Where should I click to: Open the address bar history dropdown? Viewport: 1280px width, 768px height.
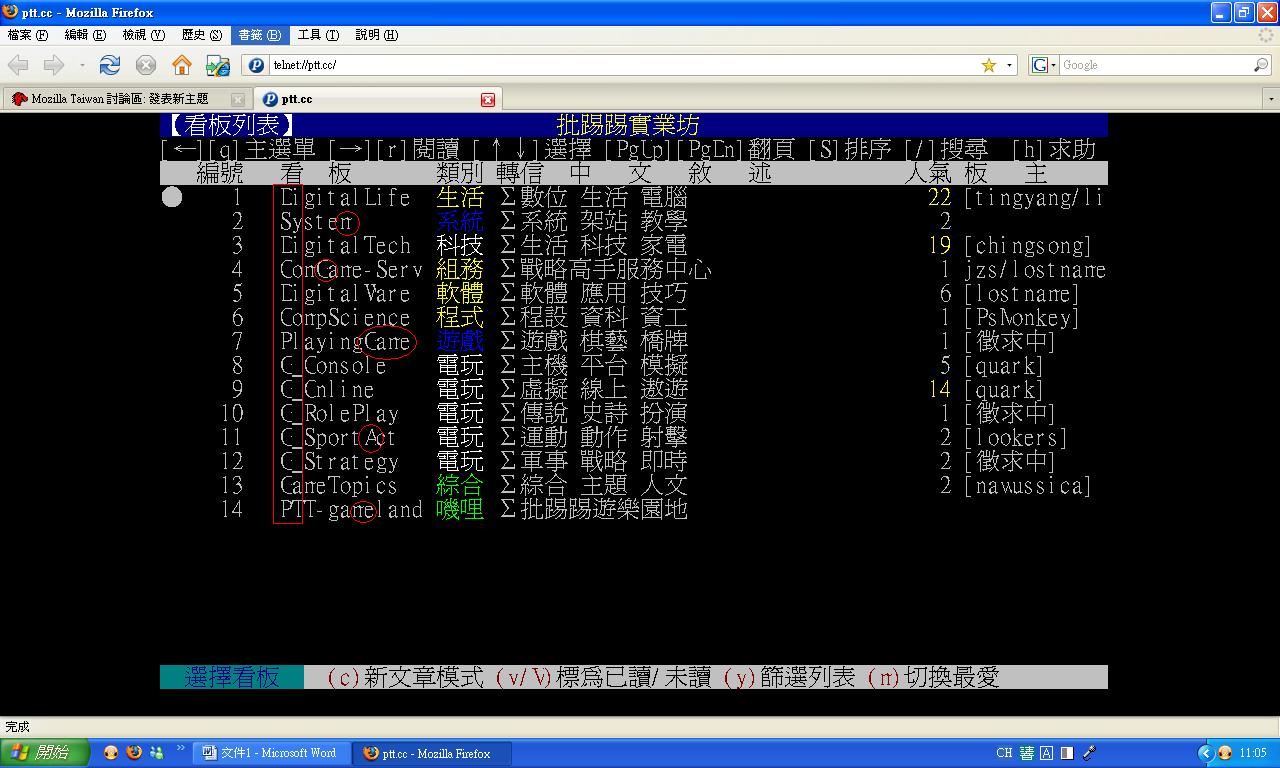coord(1009,65)
